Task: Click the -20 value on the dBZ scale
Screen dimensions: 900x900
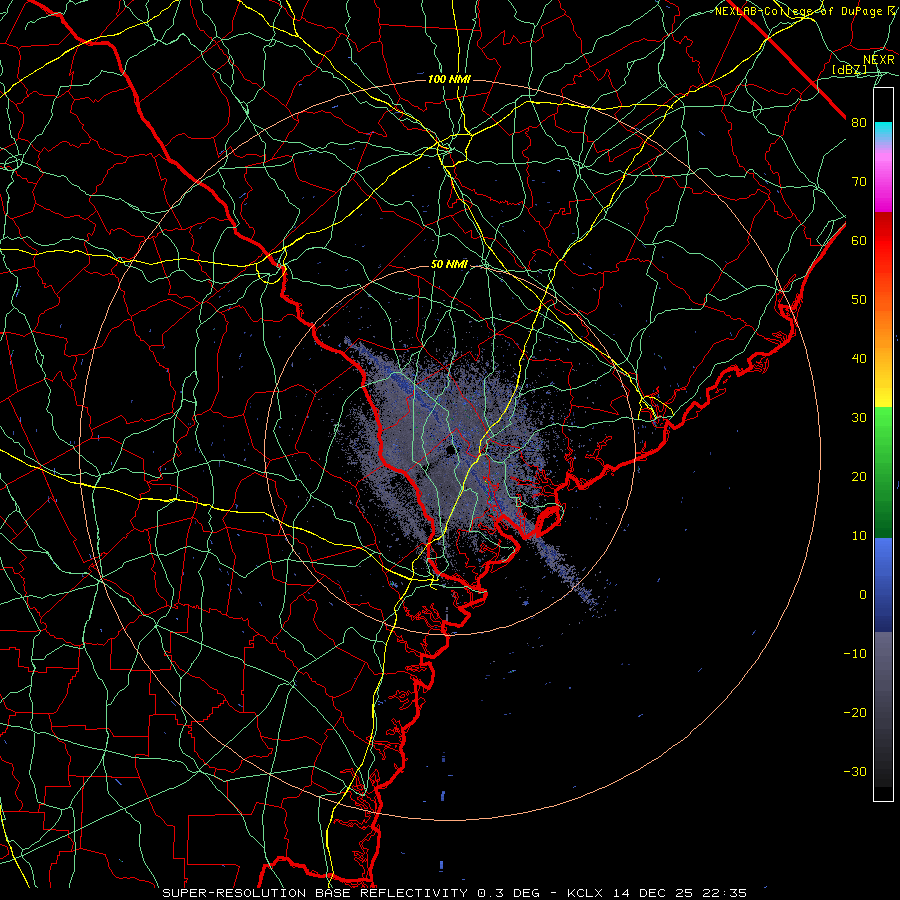Action: pyautogui.click(x=855, y=712)
